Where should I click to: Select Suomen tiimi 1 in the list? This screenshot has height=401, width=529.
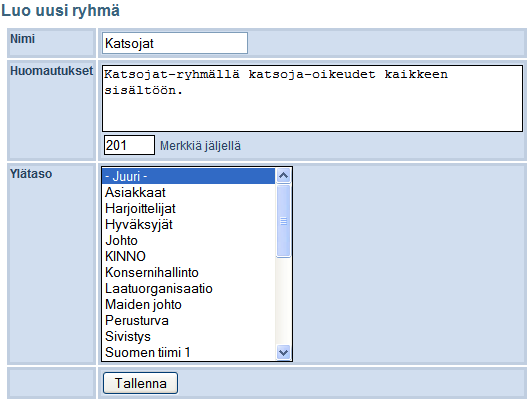tap(189, 352)
